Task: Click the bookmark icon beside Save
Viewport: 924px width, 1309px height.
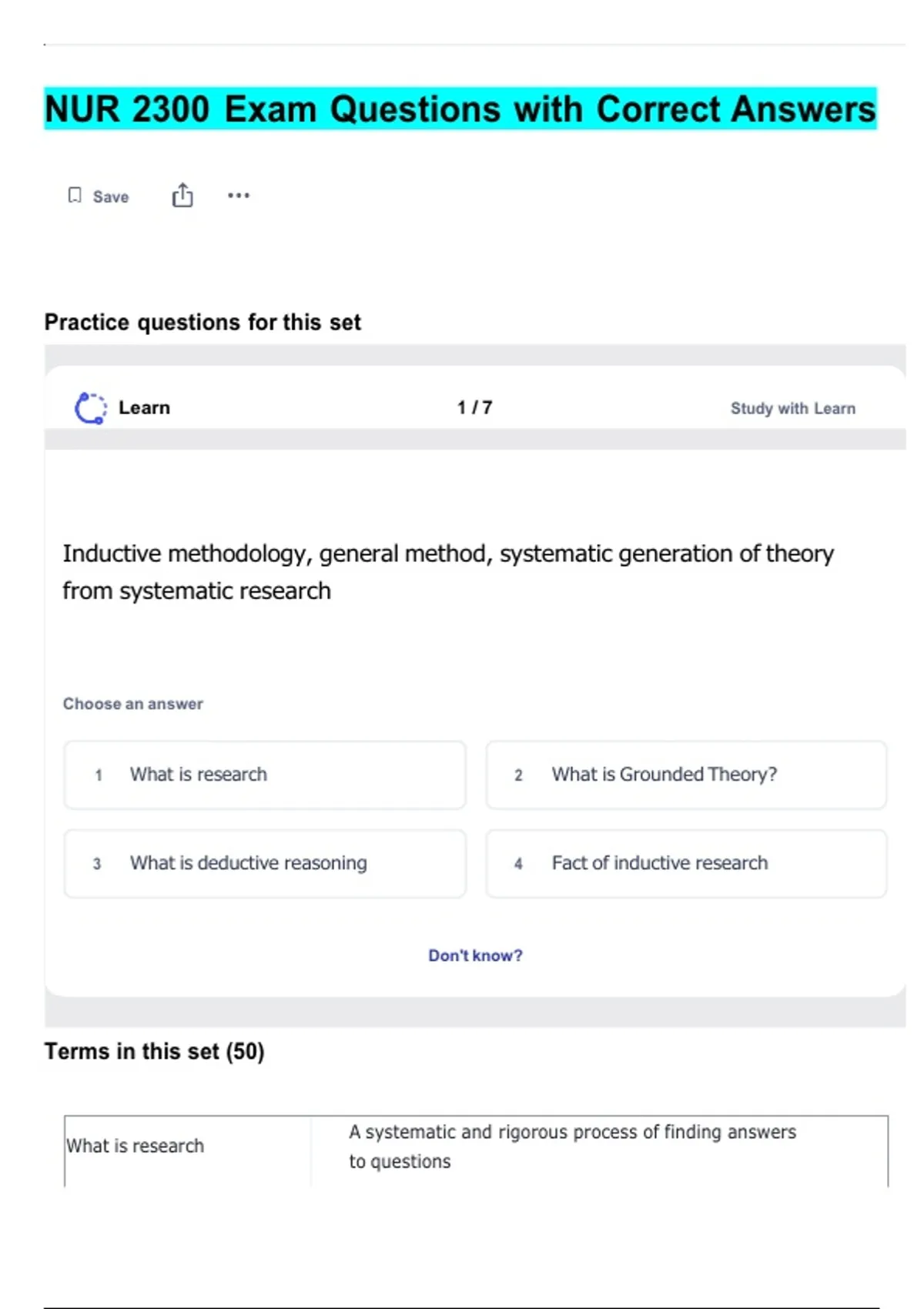Action: click(x=75, y=196)
